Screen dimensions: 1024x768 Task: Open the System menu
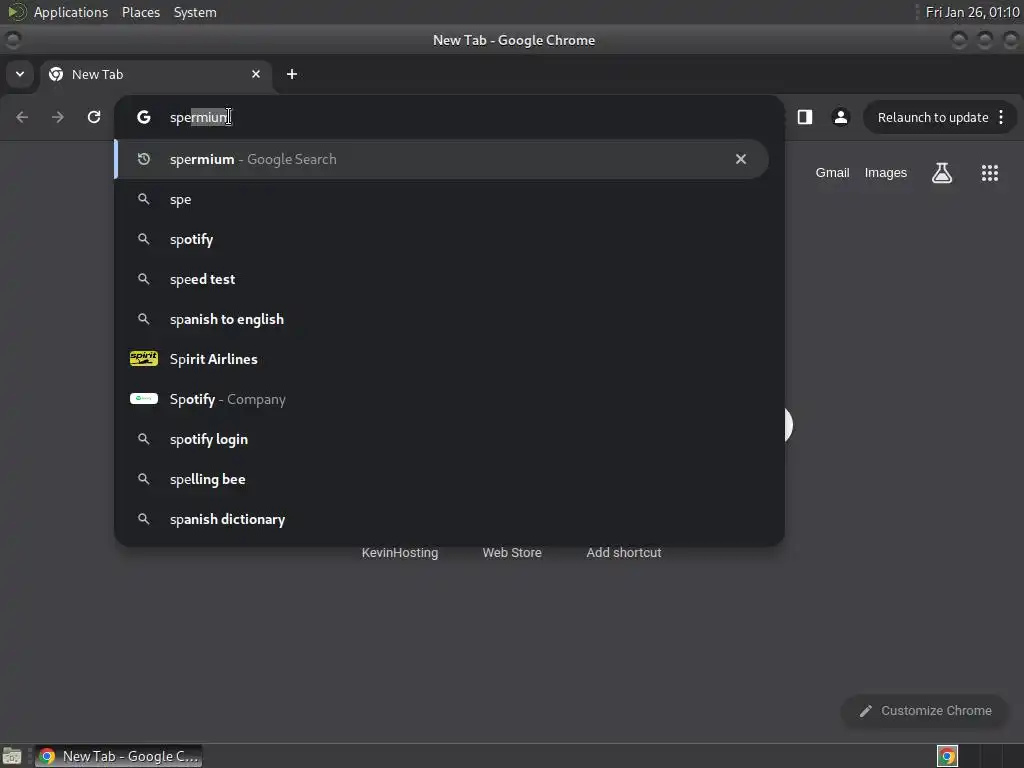point(195,12)
